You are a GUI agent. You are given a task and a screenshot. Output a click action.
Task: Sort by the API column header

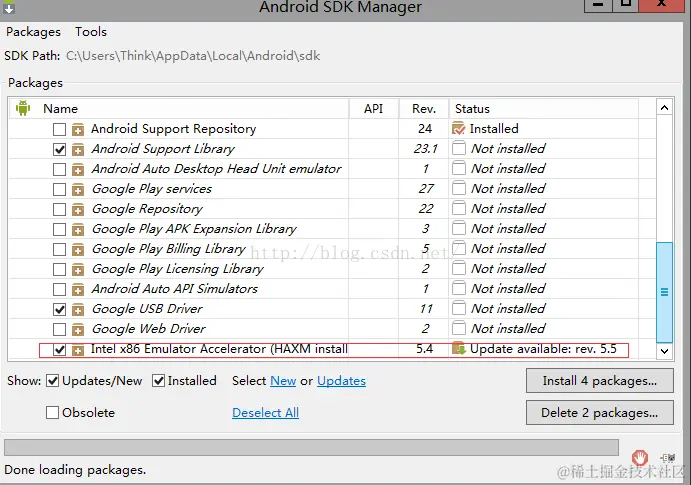click(x=373, y=109)
